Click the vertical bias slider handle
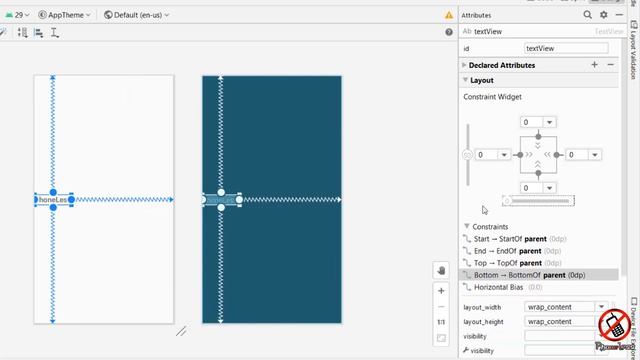Viewport: 640px width, 360px height. [x=467, y=155]
